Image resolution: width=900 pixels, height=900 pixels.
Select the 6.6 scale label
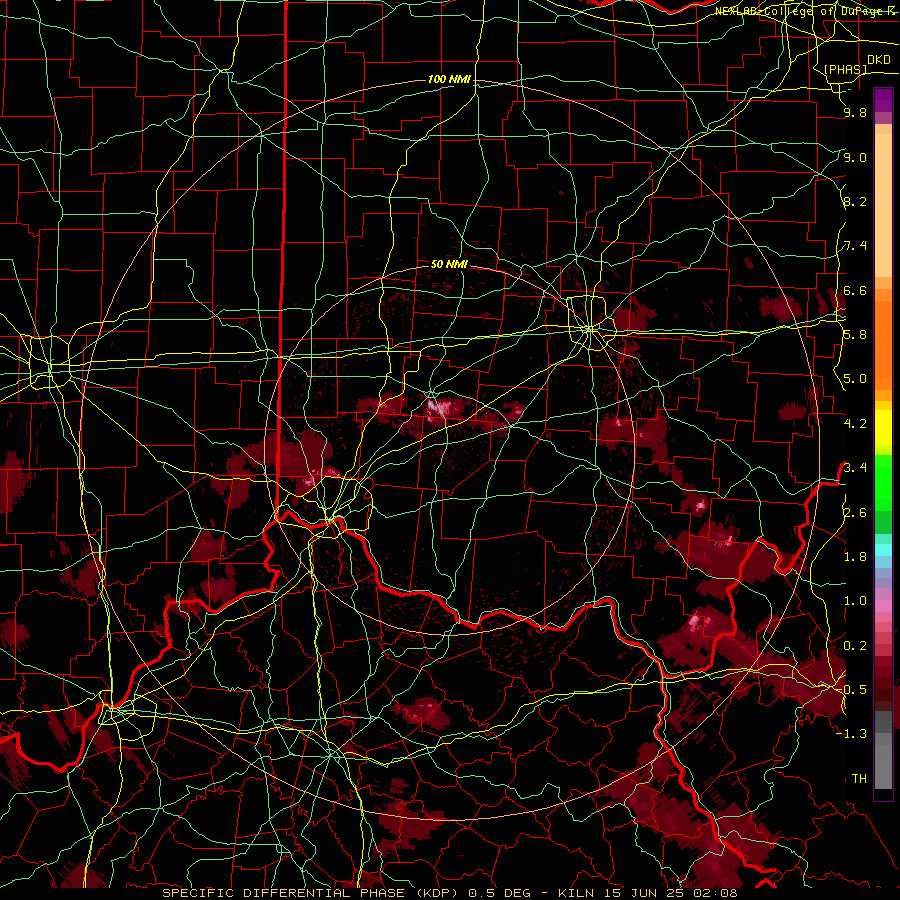pos(855,290)
